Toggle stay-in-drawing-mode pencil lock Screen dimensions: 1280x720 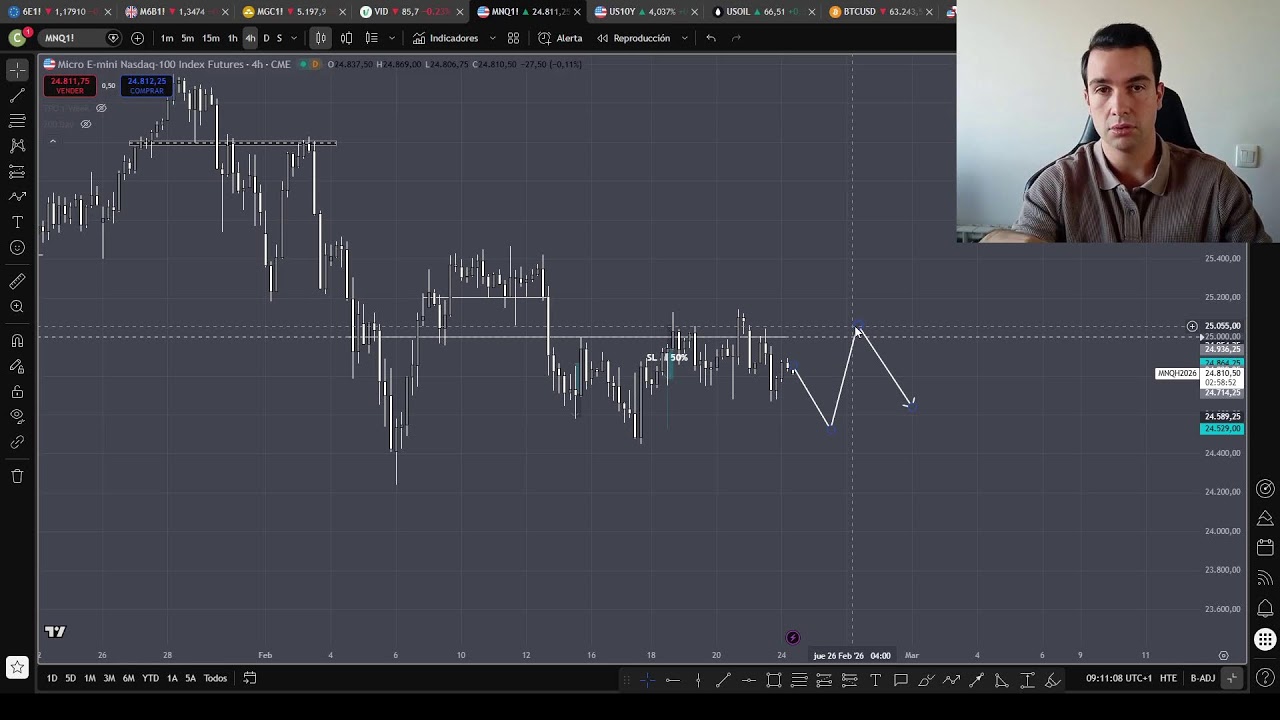(17, 366)
